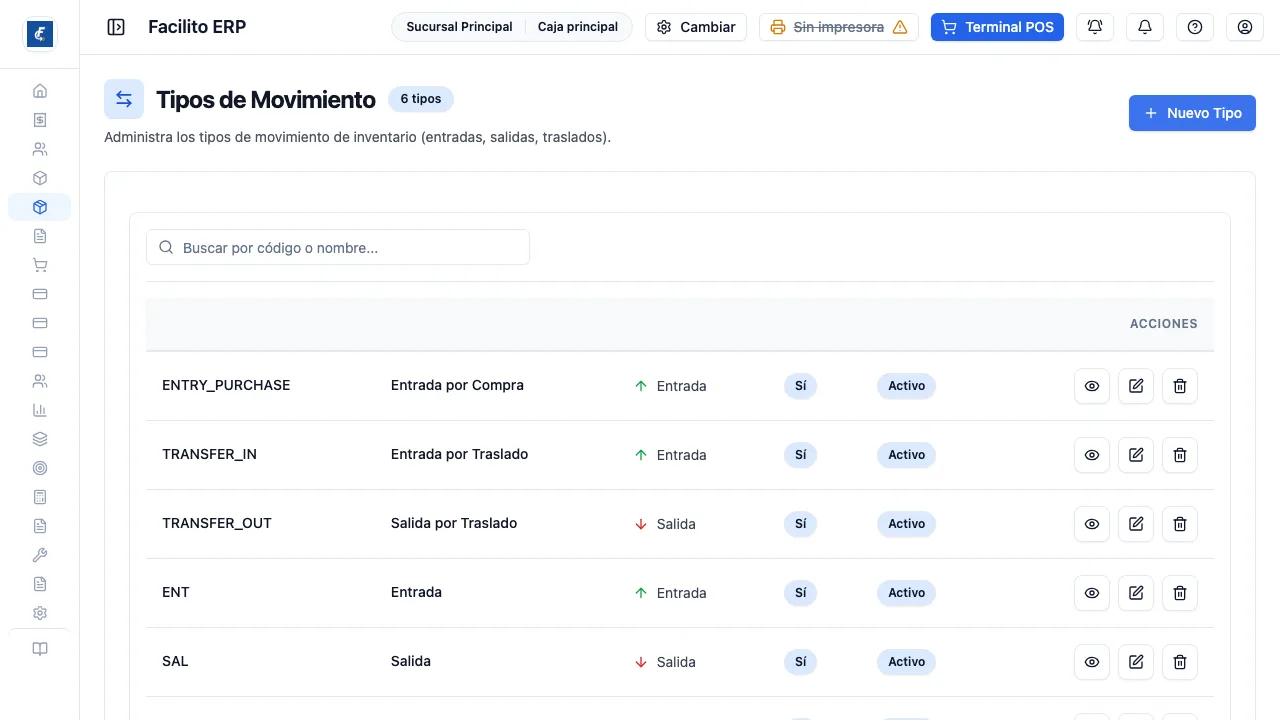Click the Facilito ERP title text
Viewport: 1280px width, 720px height.
tap(197, 27)
